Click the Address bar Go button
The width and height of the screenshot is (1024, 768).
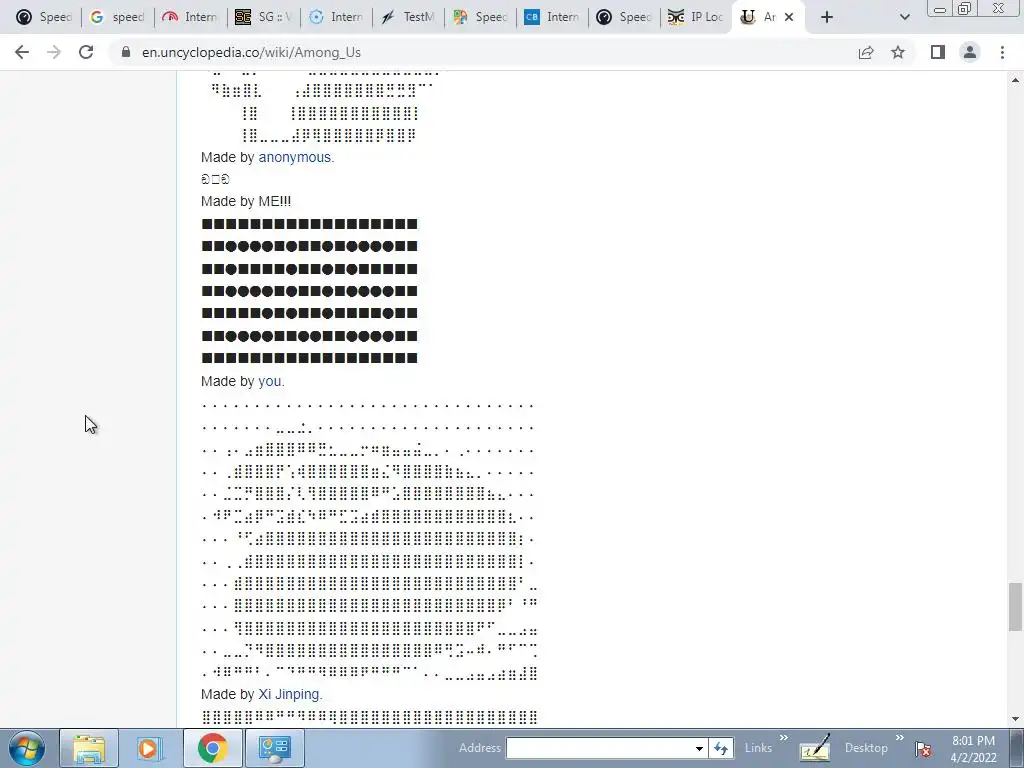pos(721,748)
